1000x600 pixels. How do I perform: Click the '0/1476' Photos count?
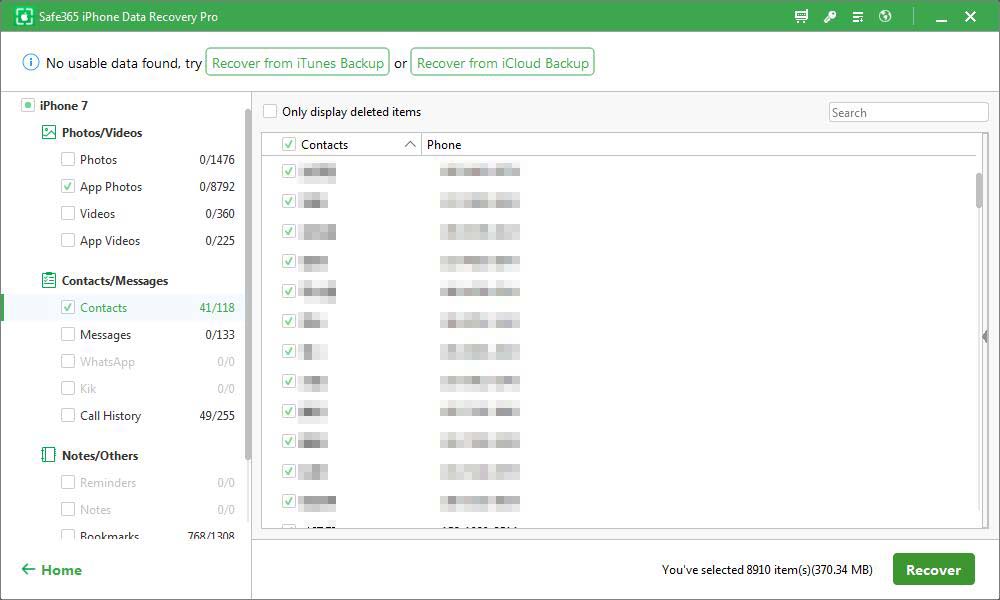[x=217, y=159]
